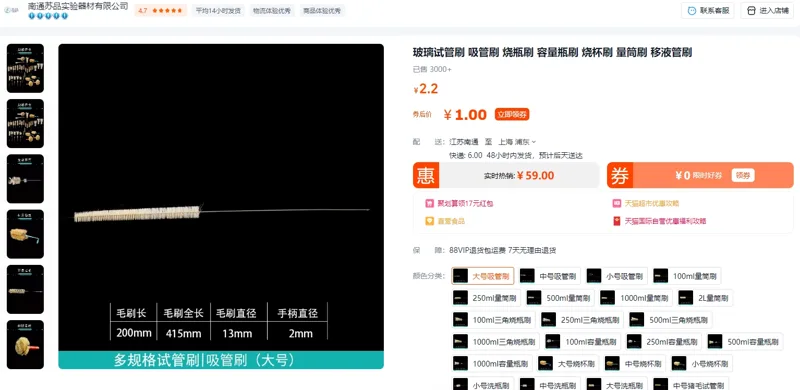The height and width of the screenshot is (390, 800).
Task: Select the 小号吸管刷 variant
Action: click(617, 276)
